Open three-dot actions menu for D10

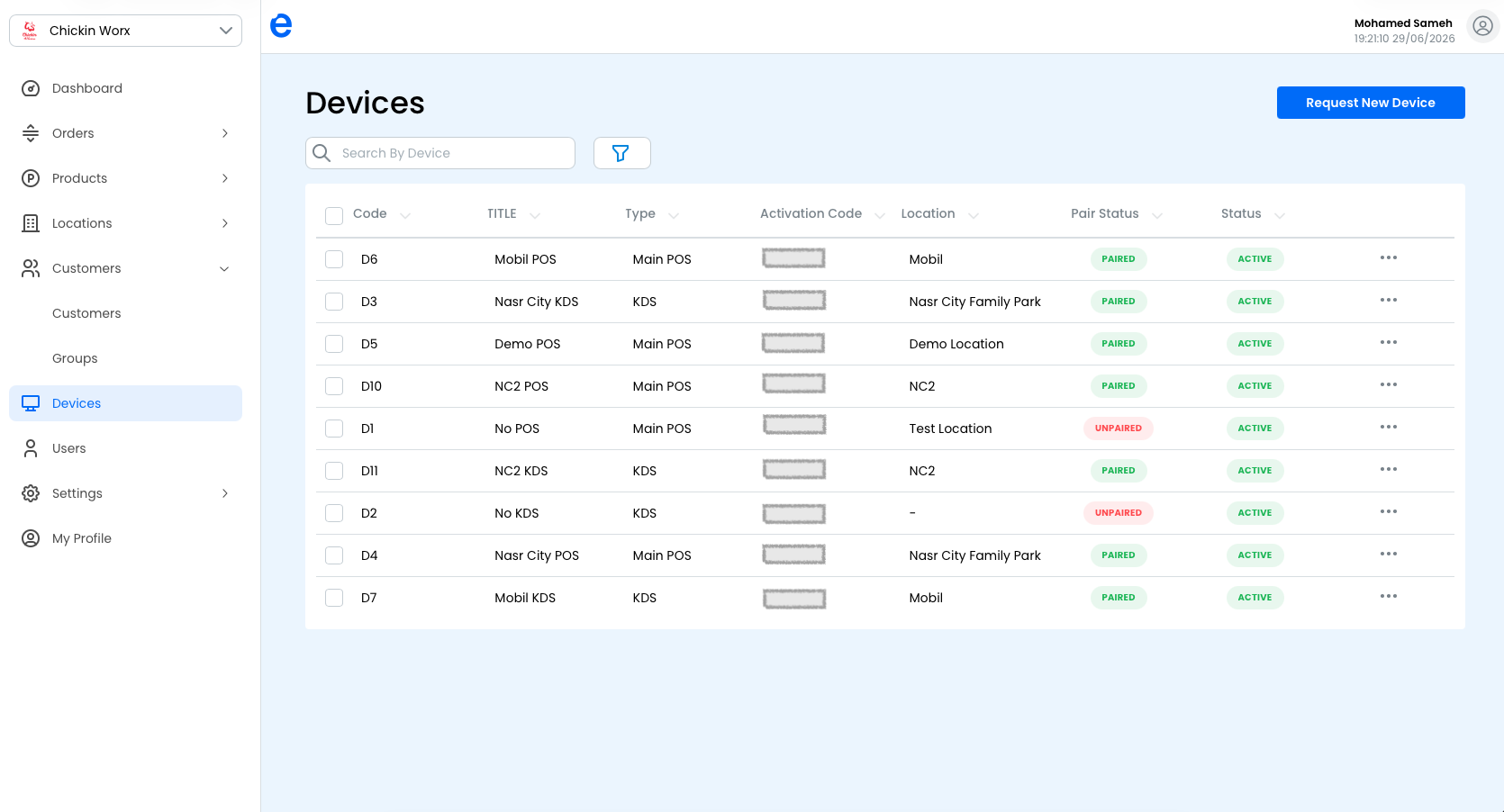coord(1389,384)
